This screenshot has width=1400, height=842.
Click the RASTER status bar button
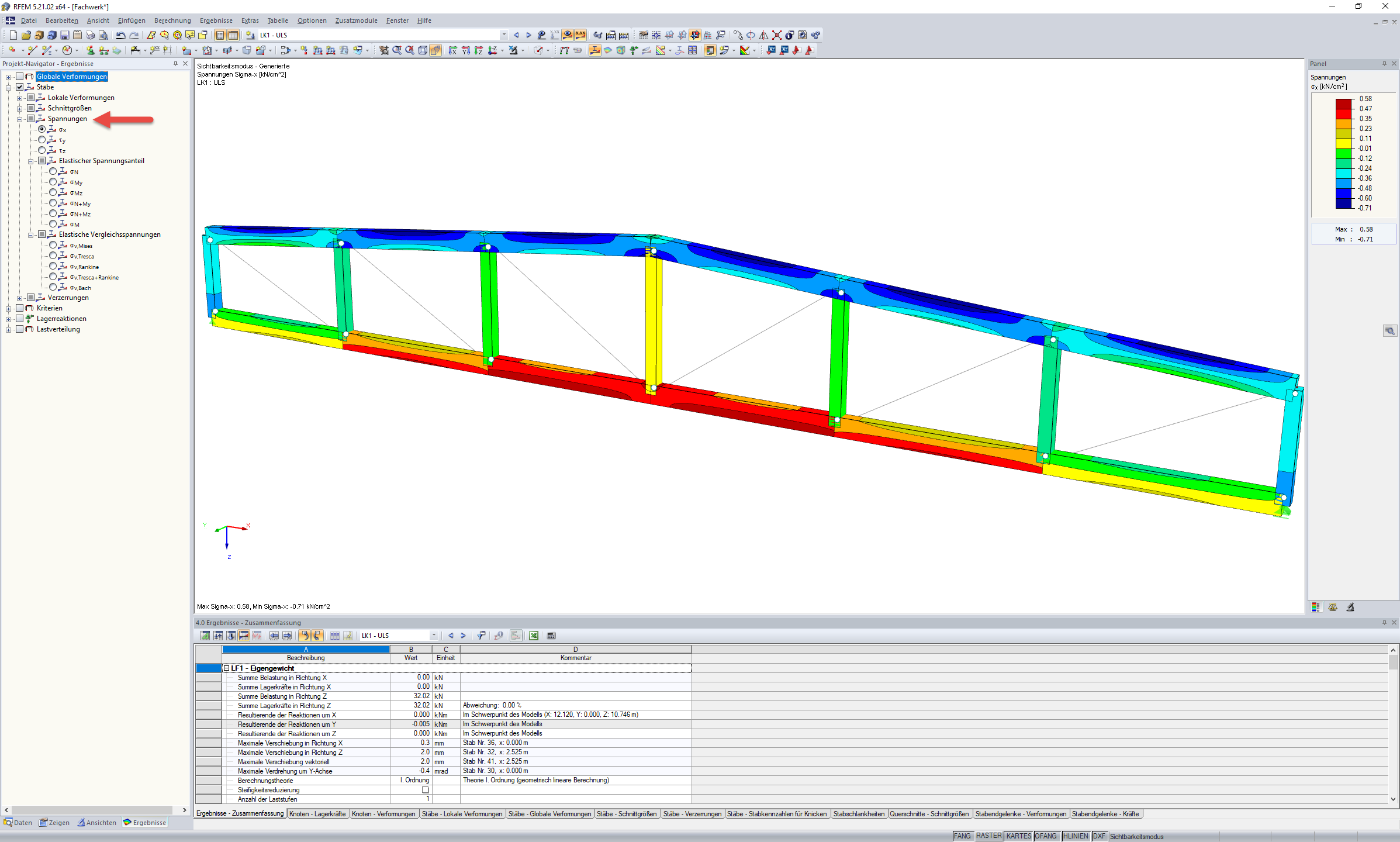point(988,836)
